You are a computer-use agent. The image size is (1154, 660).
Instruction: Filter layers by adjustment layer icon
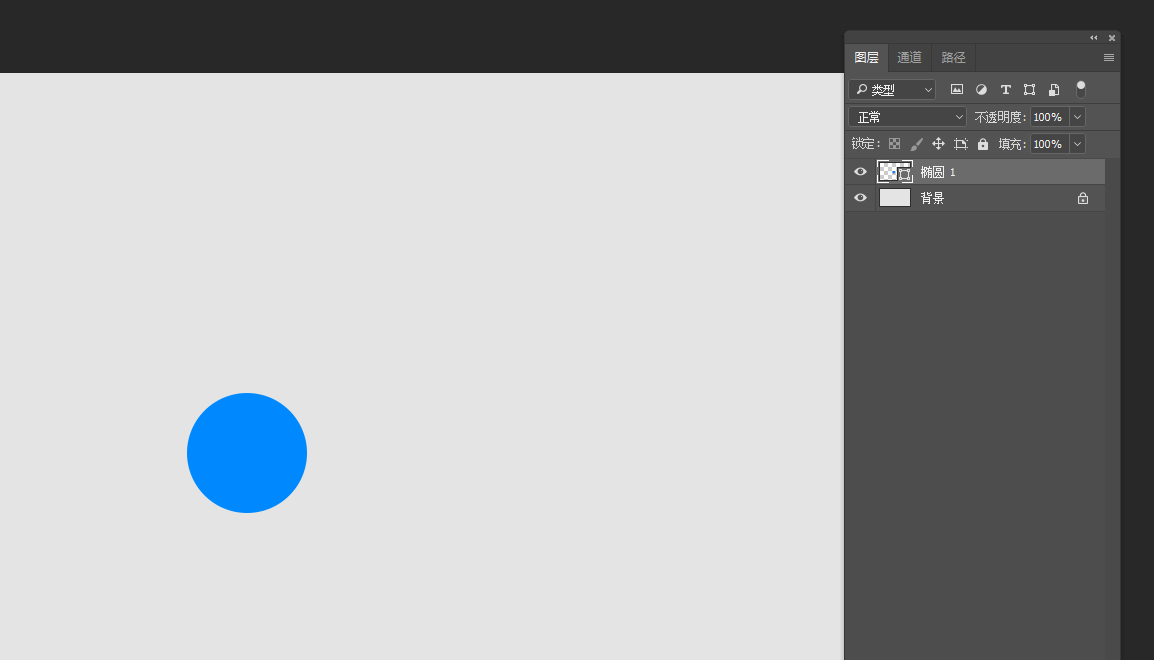tap(981, 89)
